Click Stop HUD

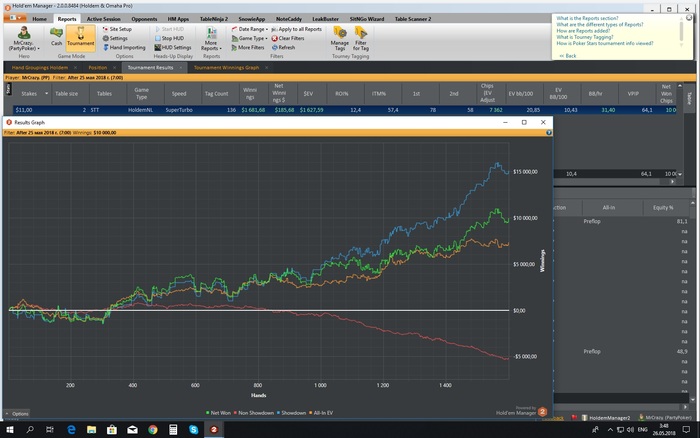coord(169,38)
